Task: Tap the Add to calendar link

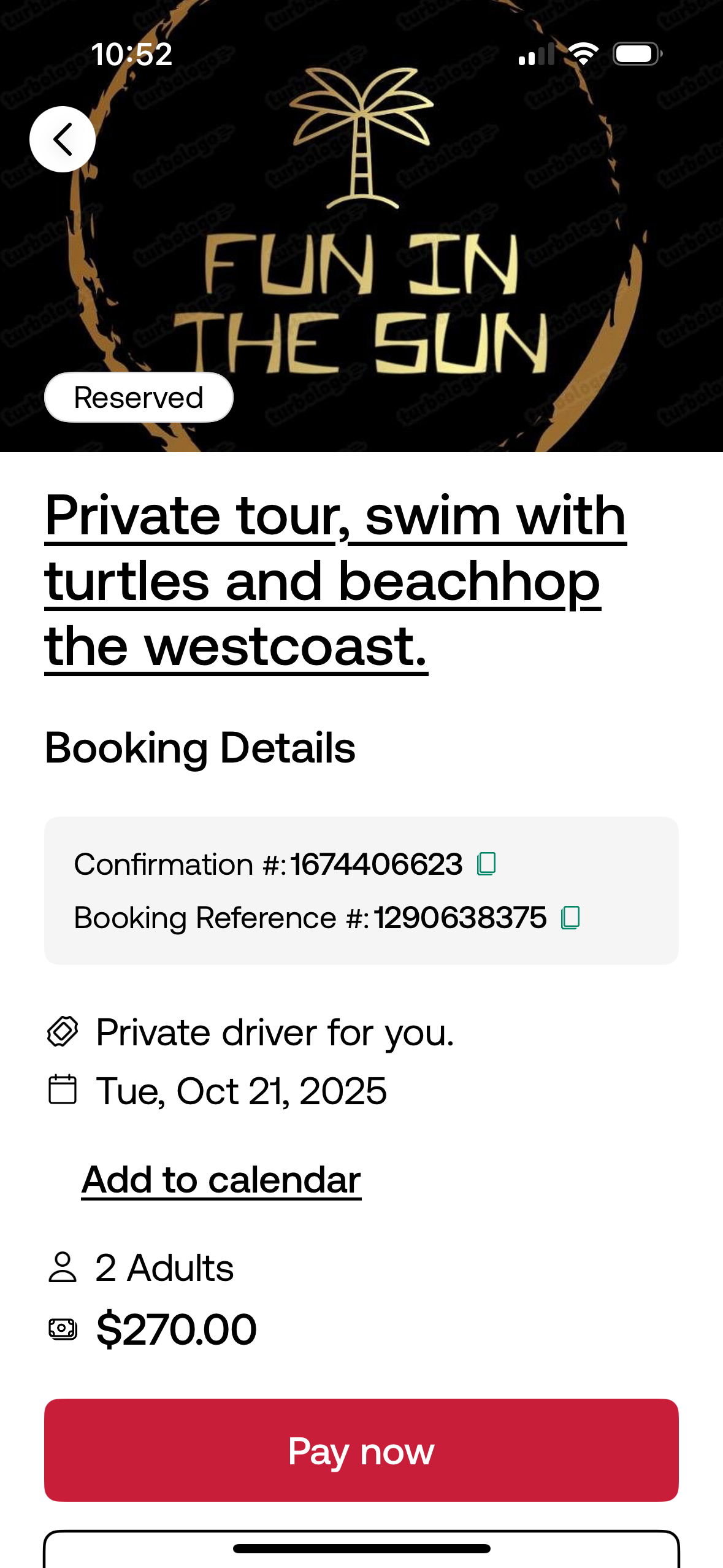Action: pos(221,1179)
